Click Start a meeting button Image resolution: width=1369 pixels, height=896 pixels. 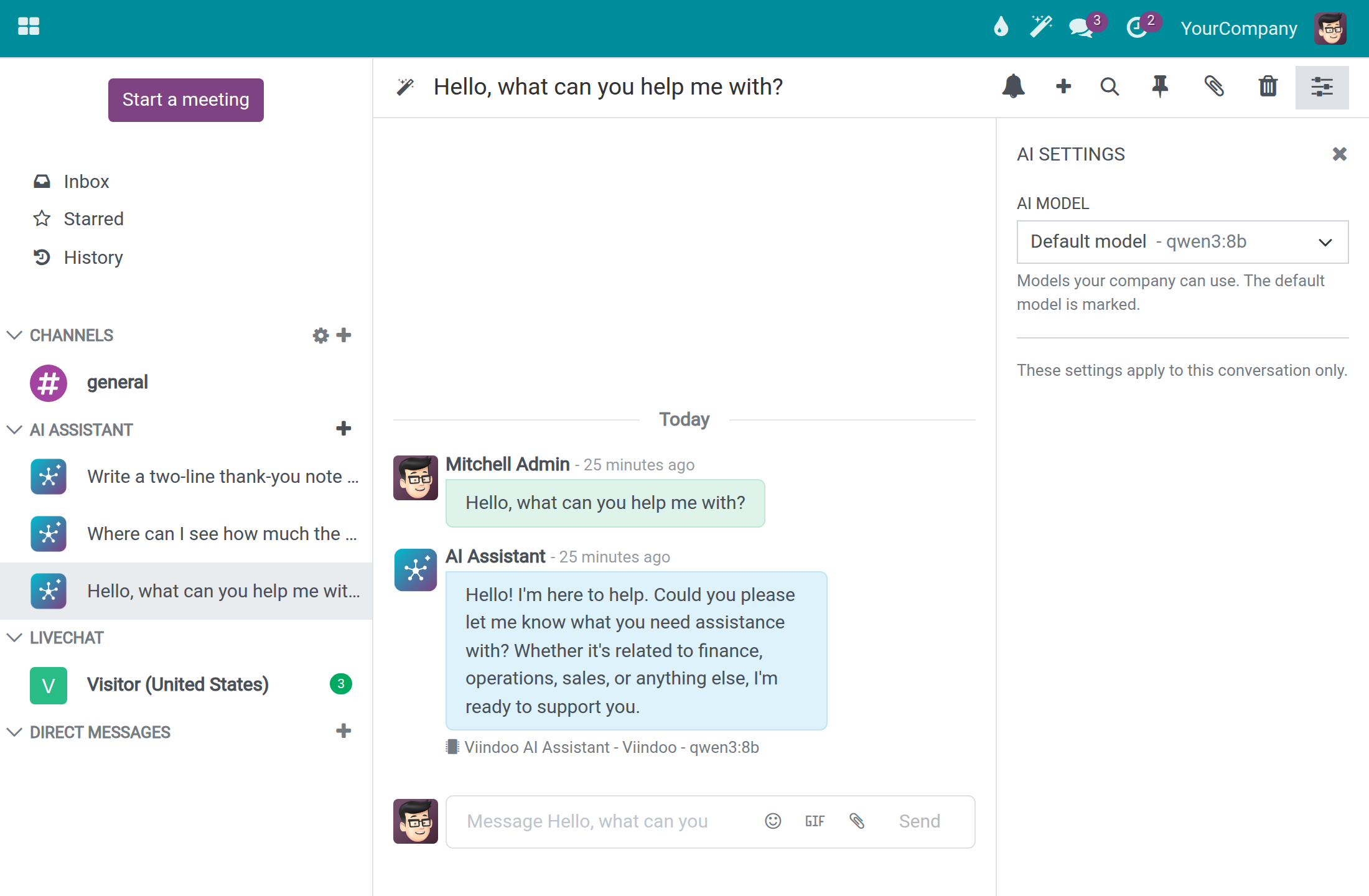185,100
